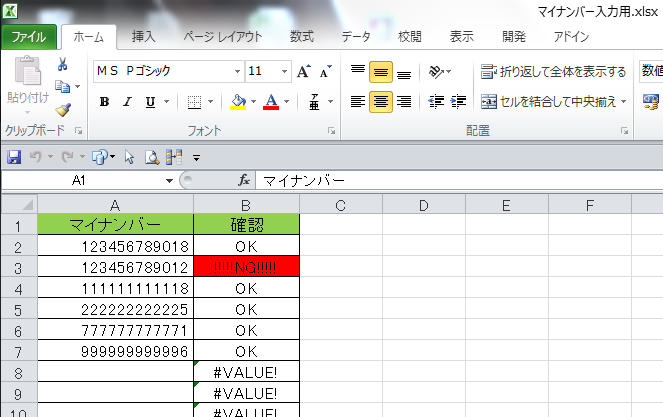Open the MS Pゴシック font name dropdown
Screen dimensions: 663x417
237,72
